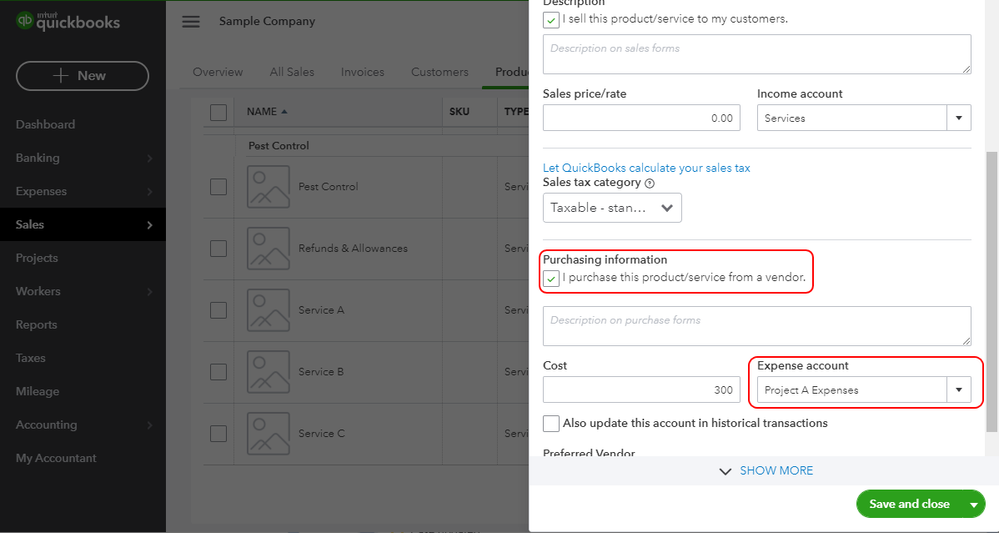The height and width of the screenshot is (533, 999).
Task: Click the Income account field 'Services'
Action: 852,118
